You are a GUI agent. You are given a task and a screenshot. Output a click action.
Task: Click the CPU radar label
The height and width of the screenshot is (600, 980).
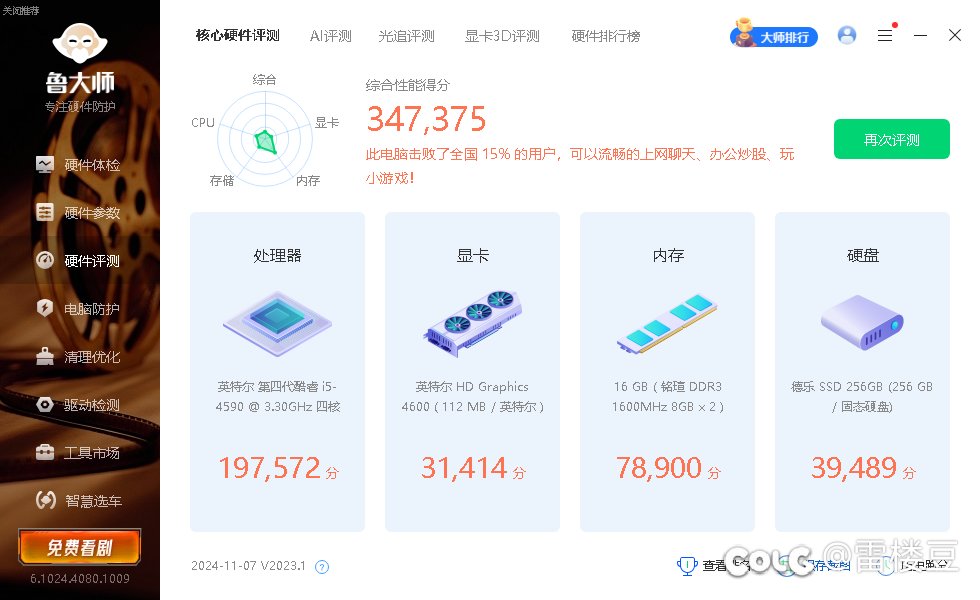[203, 122]
